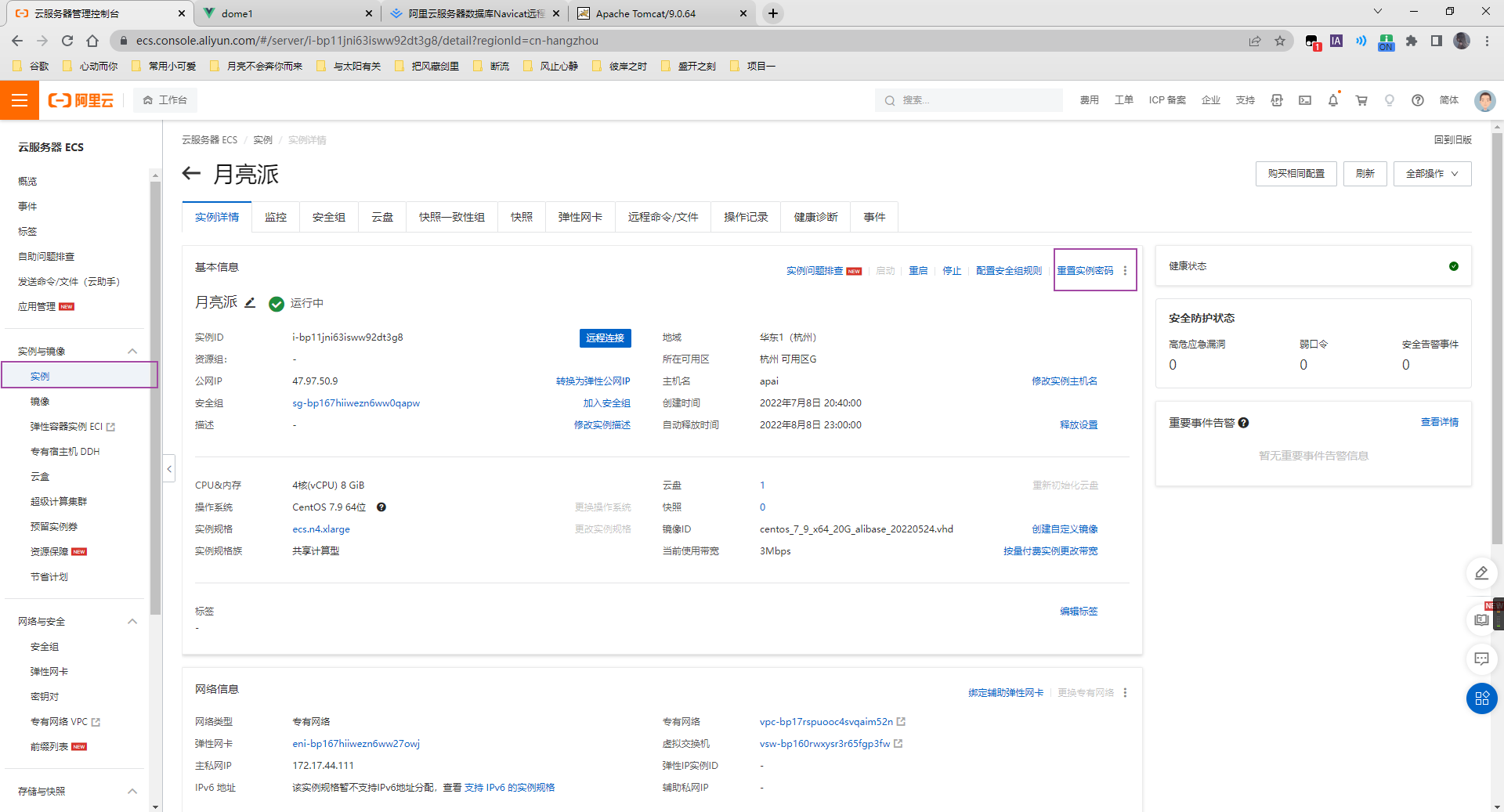This screenshot has width=1504, height=812.
Task: Click the 查看详情 link
Action: click(x=1440, y=422)
